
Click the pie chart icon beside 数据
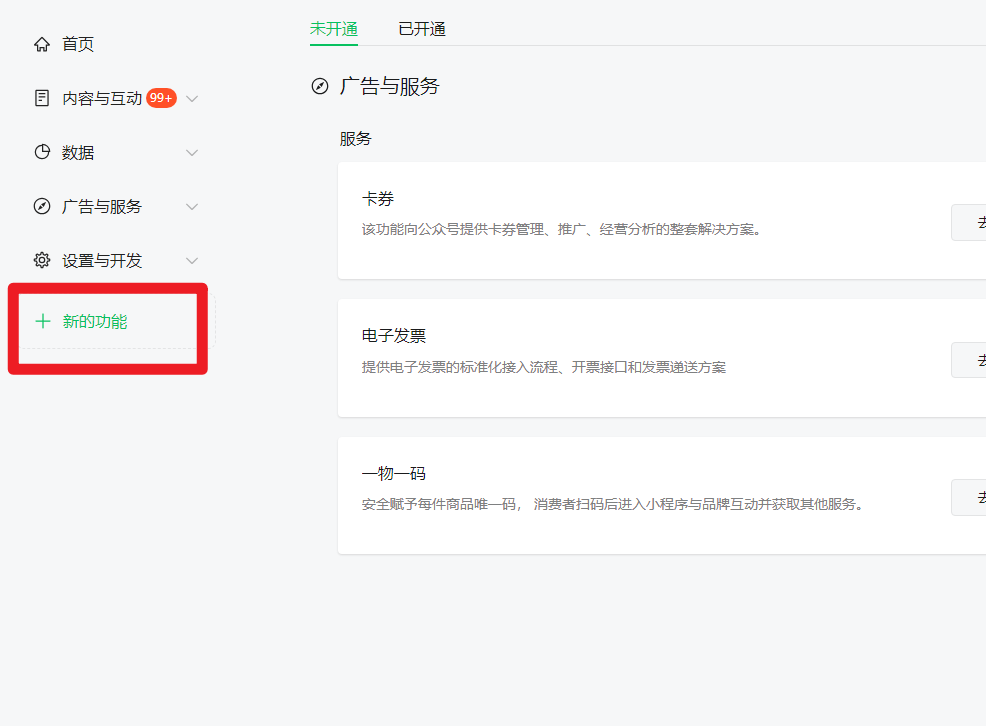coord(42,152)
